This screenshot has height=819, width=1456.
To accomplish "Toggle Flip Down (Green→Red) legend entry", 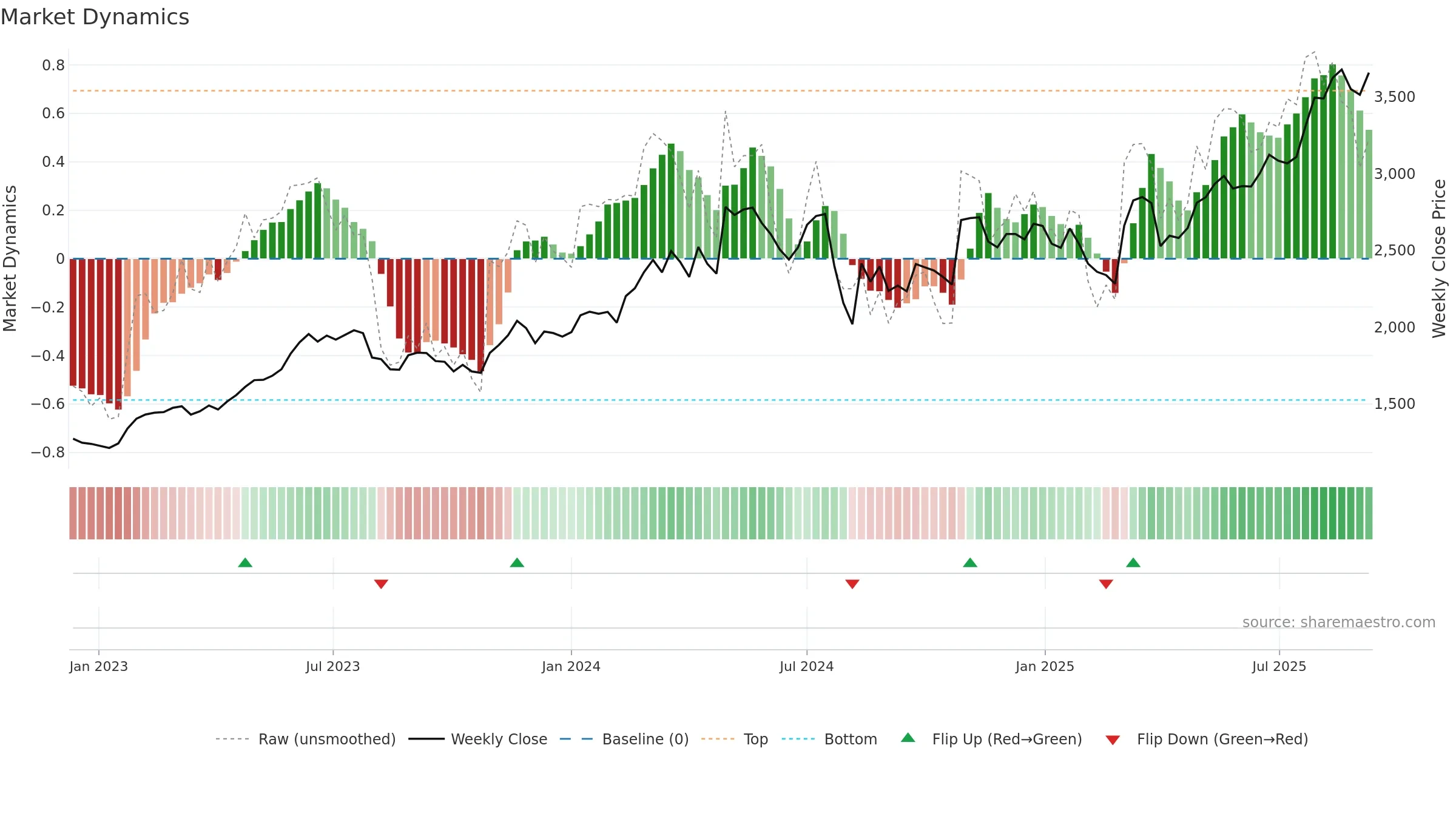I will click(x=1207, y=739).
